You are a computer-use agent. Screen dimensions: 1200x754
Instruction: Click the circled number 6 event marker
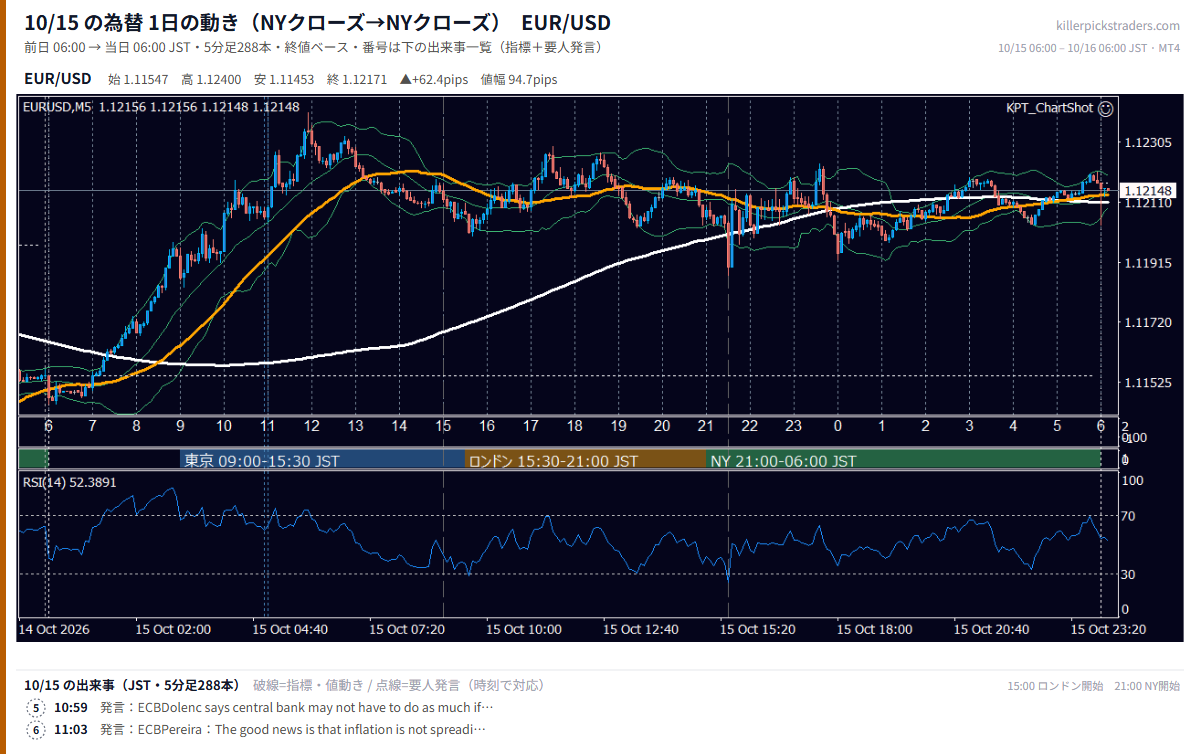click(36, 729)
